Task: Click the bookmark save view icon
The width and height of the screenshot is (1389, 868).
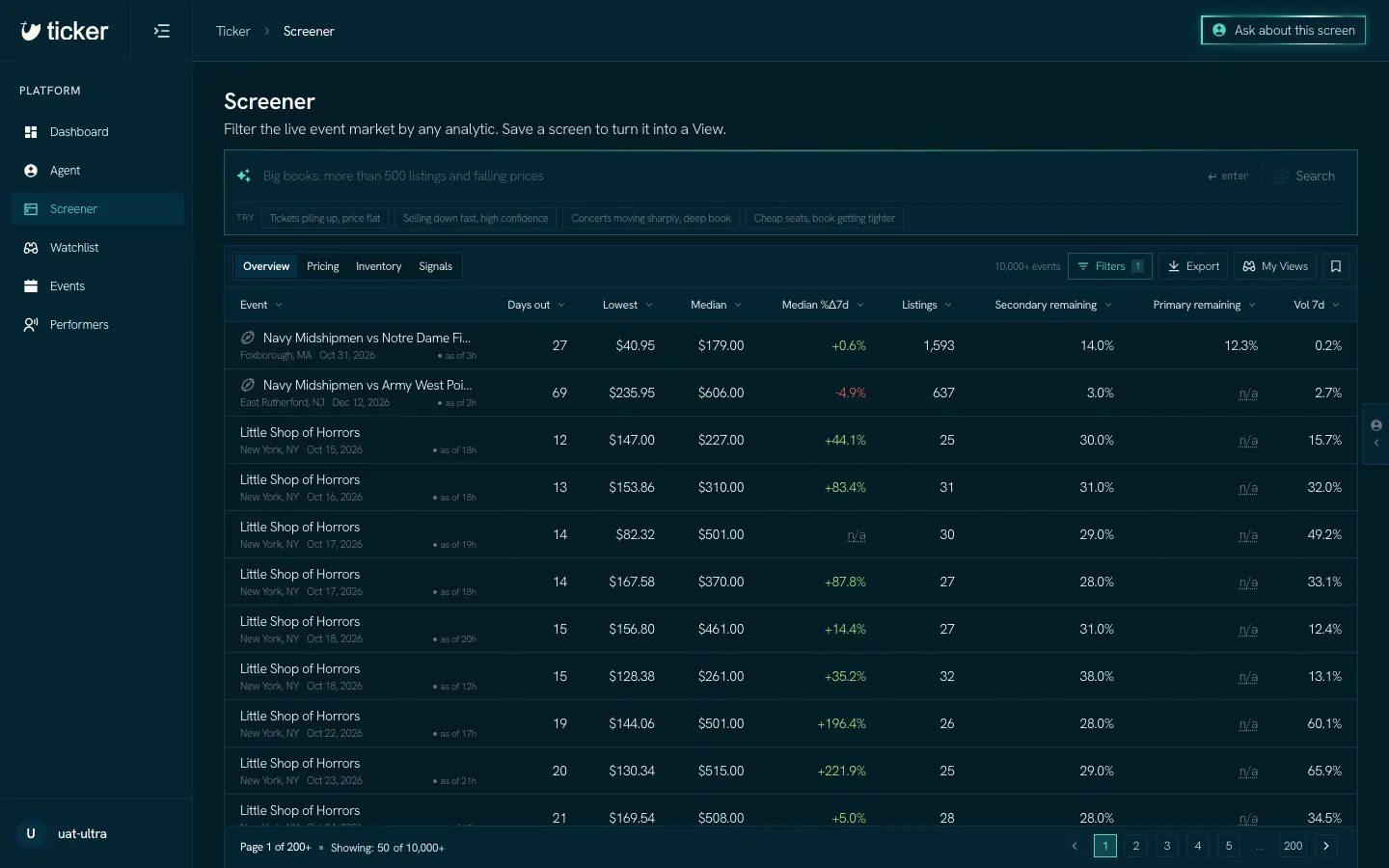Action: tap(1336, 266)
